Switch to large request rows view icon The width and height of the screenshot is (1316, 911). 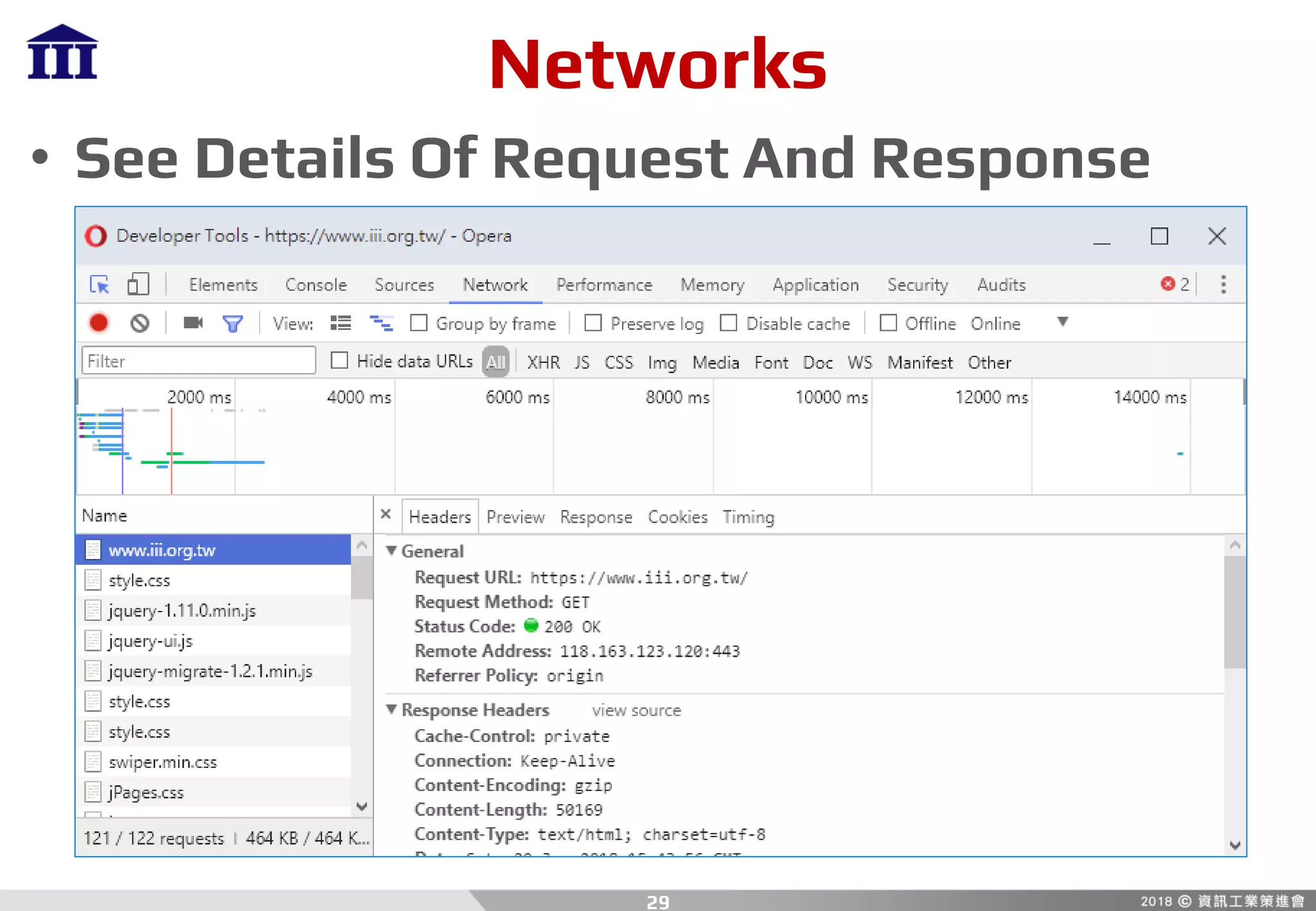[341, 323]
